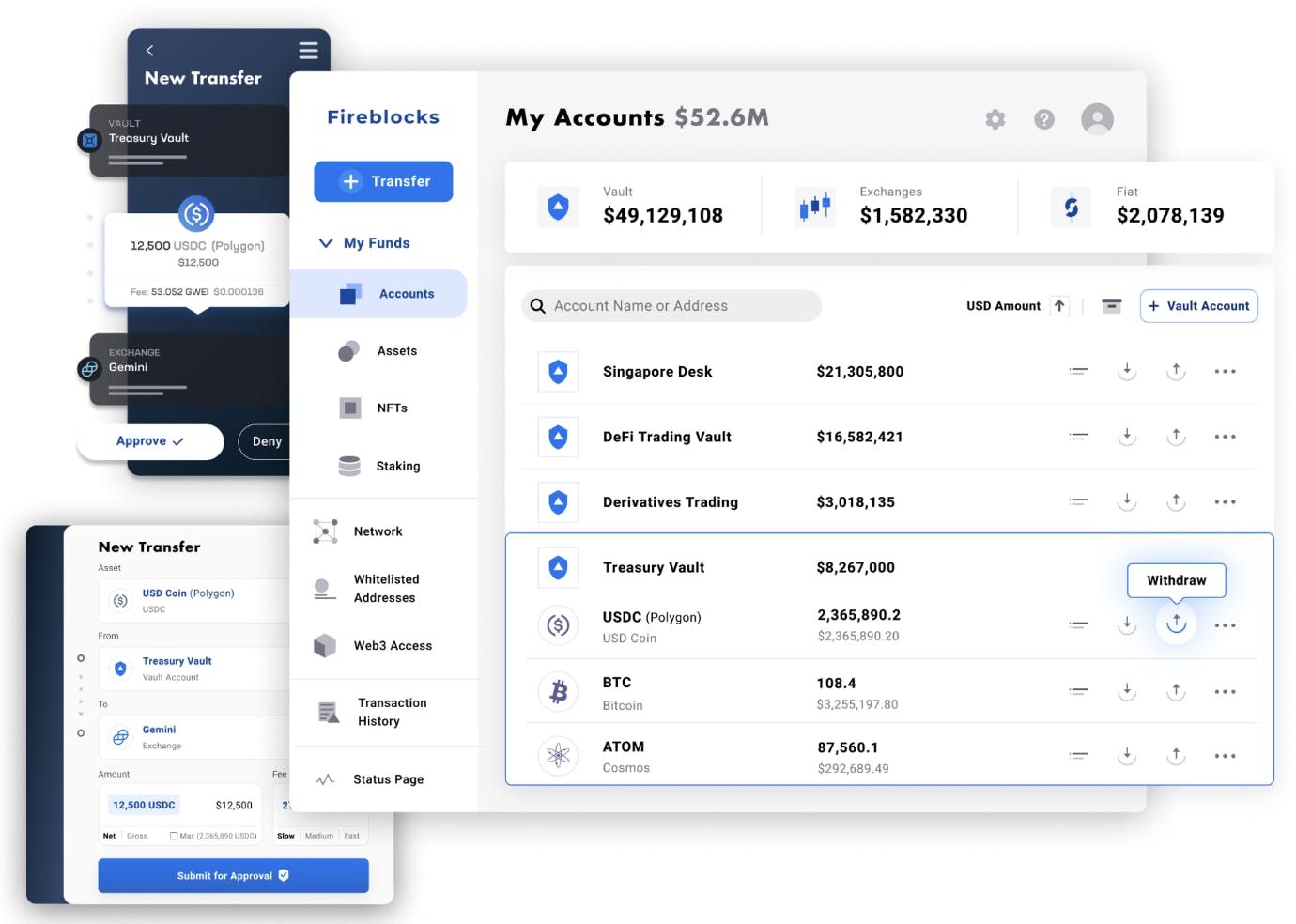Screen dimensions: 1296x924
Task: Deposit ATOM using the Cosmos row arrow
Action: pos(1127,756)
